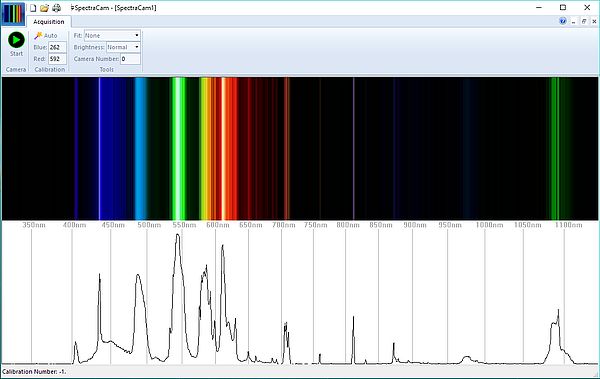Click the 550nm axis label
Viewport: 600px width, 379px height.
pos(184,225)
